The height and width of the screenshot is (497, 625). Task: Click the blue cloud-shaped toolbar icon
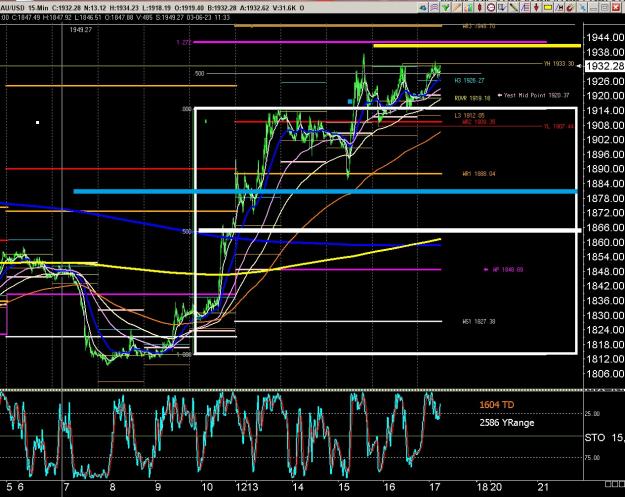tap(423, 8)
